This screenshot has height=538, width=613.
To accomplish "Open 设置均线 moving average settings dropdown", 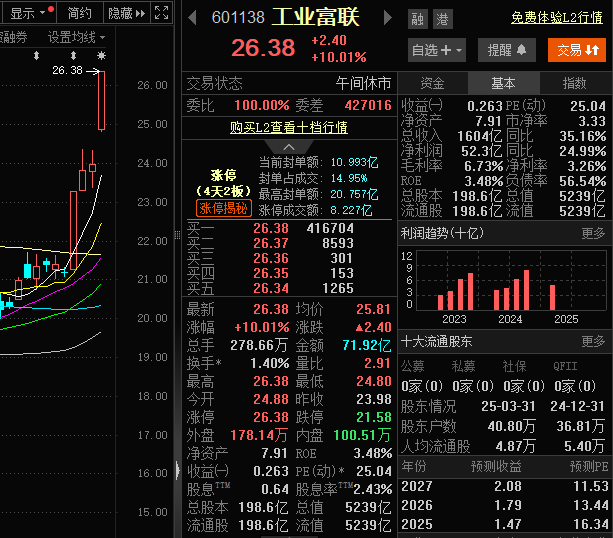I will click(x=77, y=38).
